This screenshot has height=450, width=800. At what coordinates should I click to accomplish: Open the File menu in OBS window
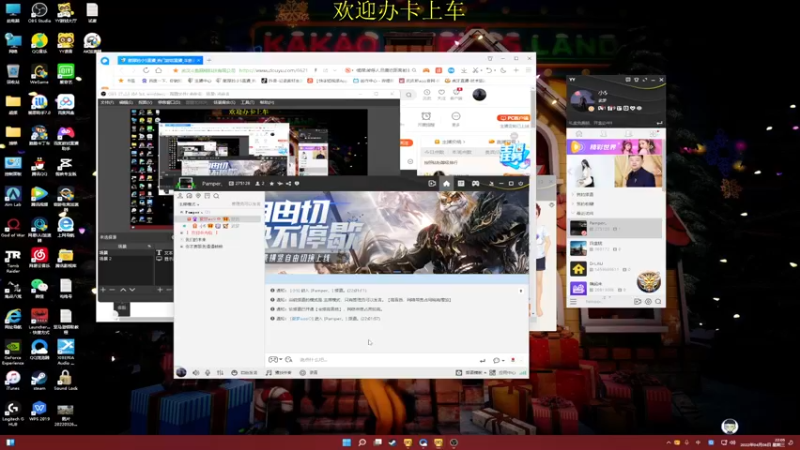tap(107, 103)
